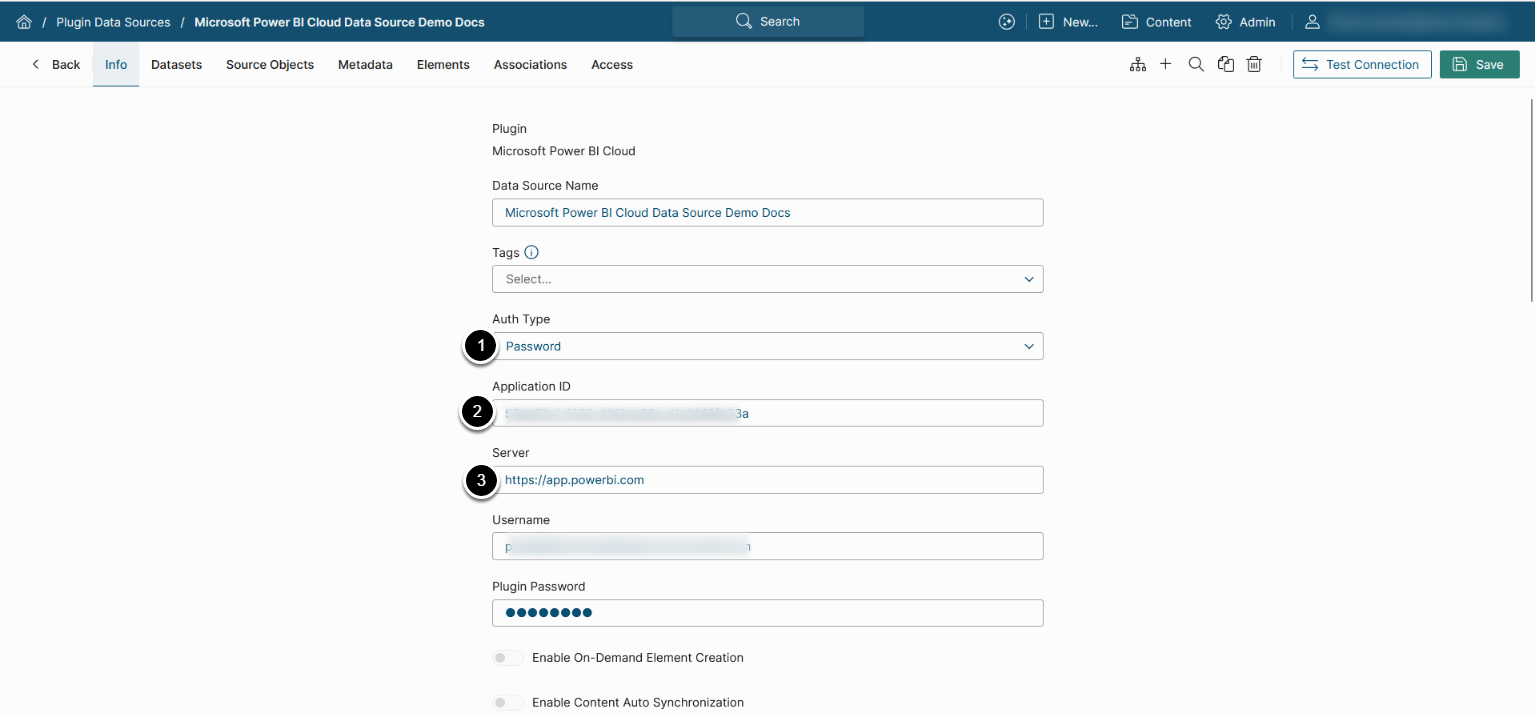Click the hierarchy diagram icon
This screenshot has width=1535, height=717.
(x=1137, y=65)
